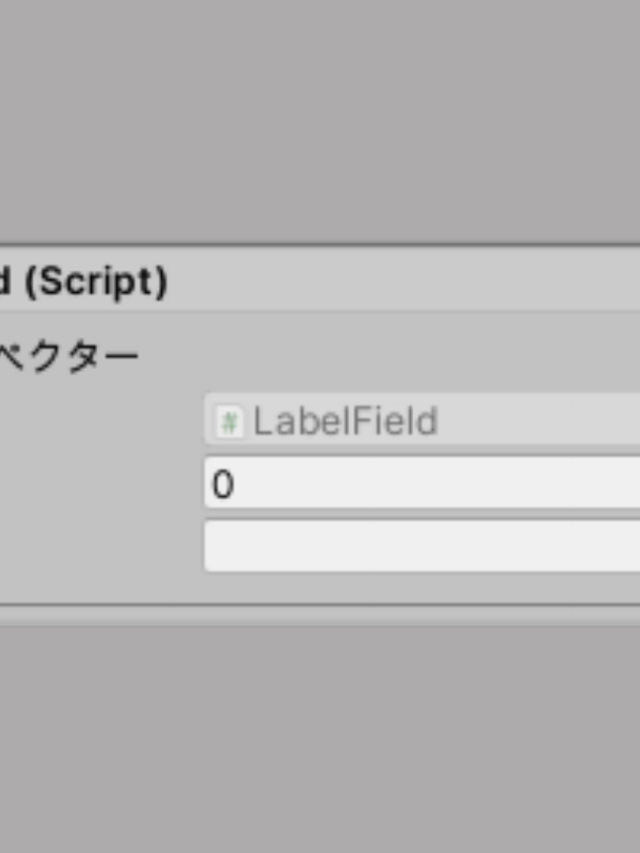This screenshot has height=853, width=640.
Task: Click the C# script icon beside LabelField
Action: point(229,422)
